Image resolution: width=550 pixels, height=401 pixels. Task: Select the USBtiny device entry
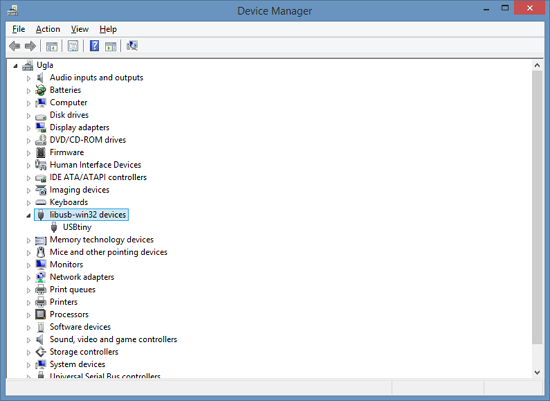77,227
